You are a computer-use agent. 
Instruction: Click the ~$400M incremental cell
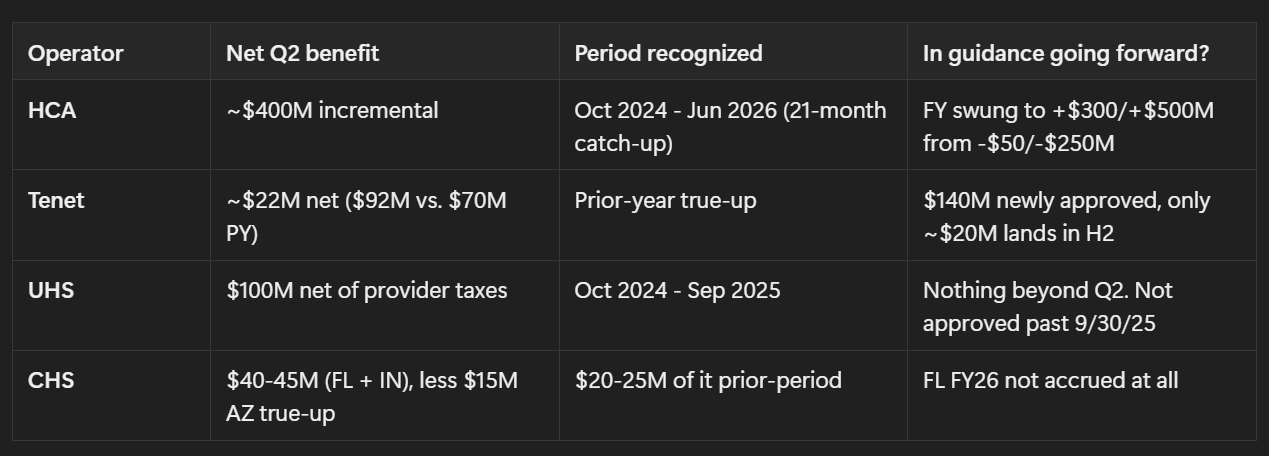pyautogui.click(x=384, y=125)
